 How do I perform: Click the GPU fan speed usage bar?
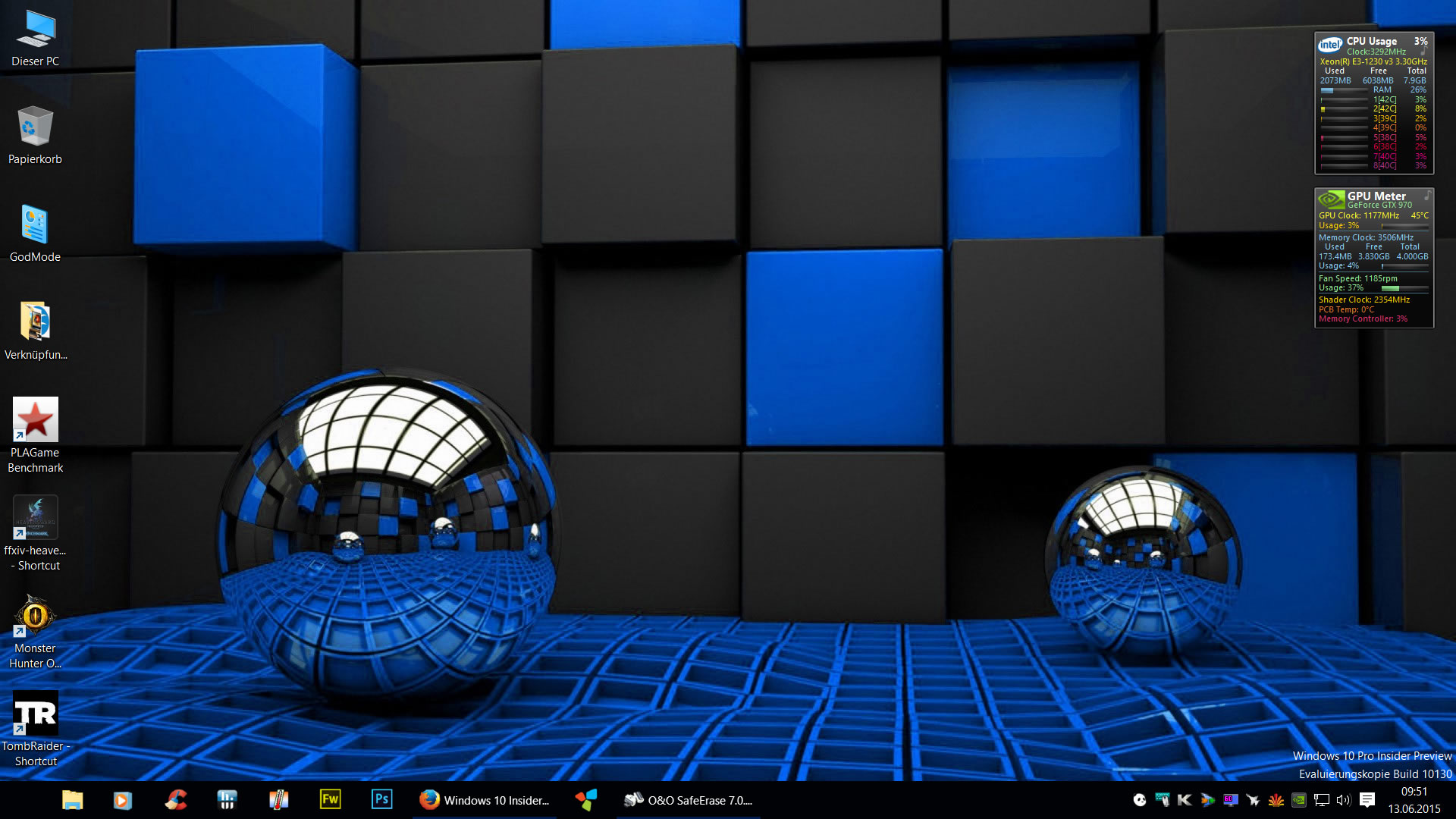pyautogui.click(x=1404, y=288)
